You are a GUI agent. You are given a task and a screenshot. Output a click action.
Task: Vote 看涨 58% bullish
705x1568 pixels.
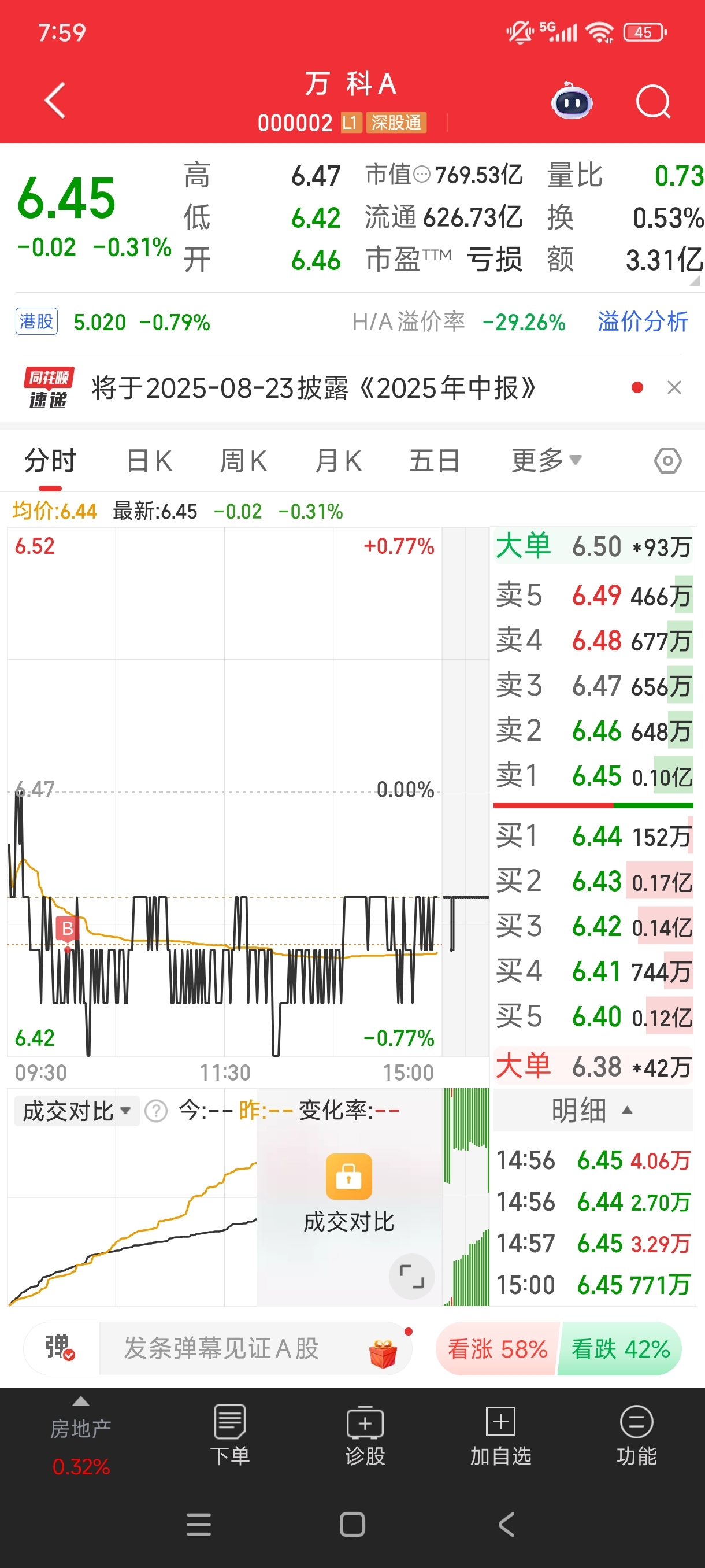click(498, 1349)
